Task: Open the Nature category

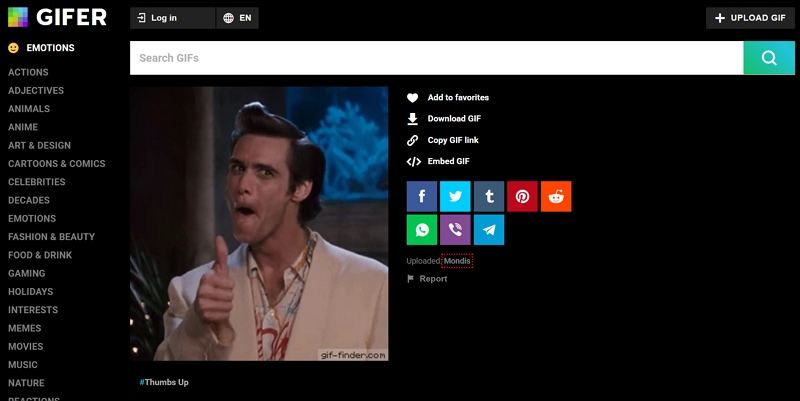Action: click(26, 383)
